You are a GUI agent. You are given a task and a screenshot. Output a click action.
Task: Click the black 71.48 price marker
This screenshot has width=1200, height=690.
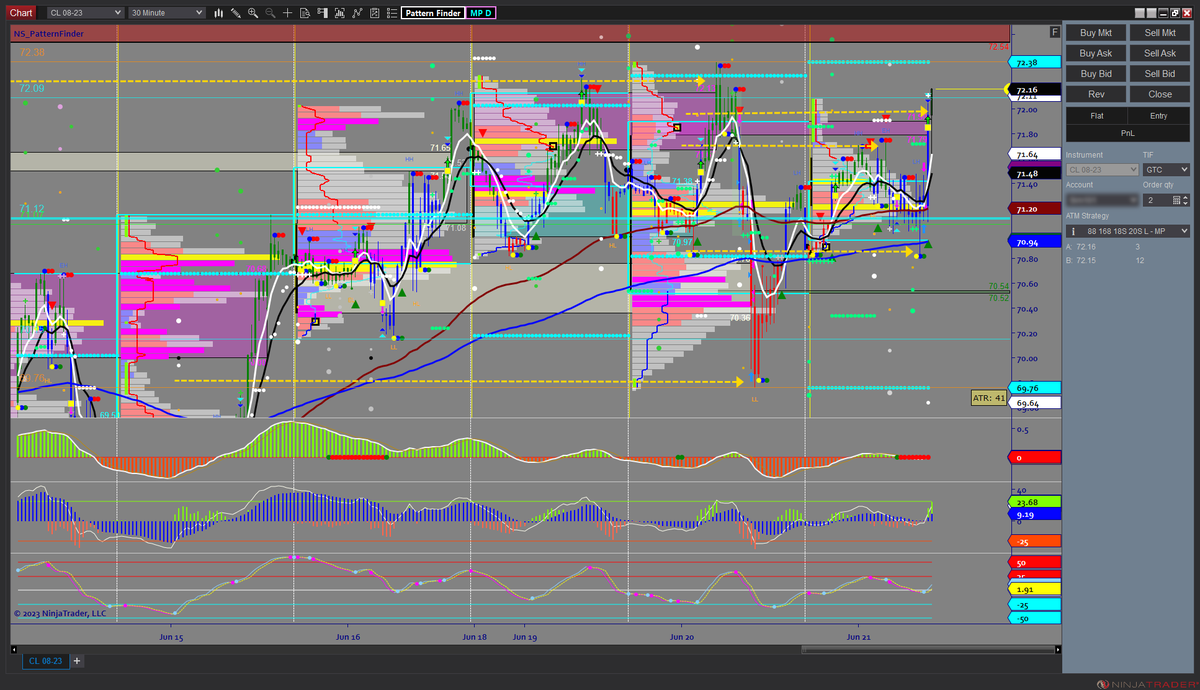[1035, 174]
